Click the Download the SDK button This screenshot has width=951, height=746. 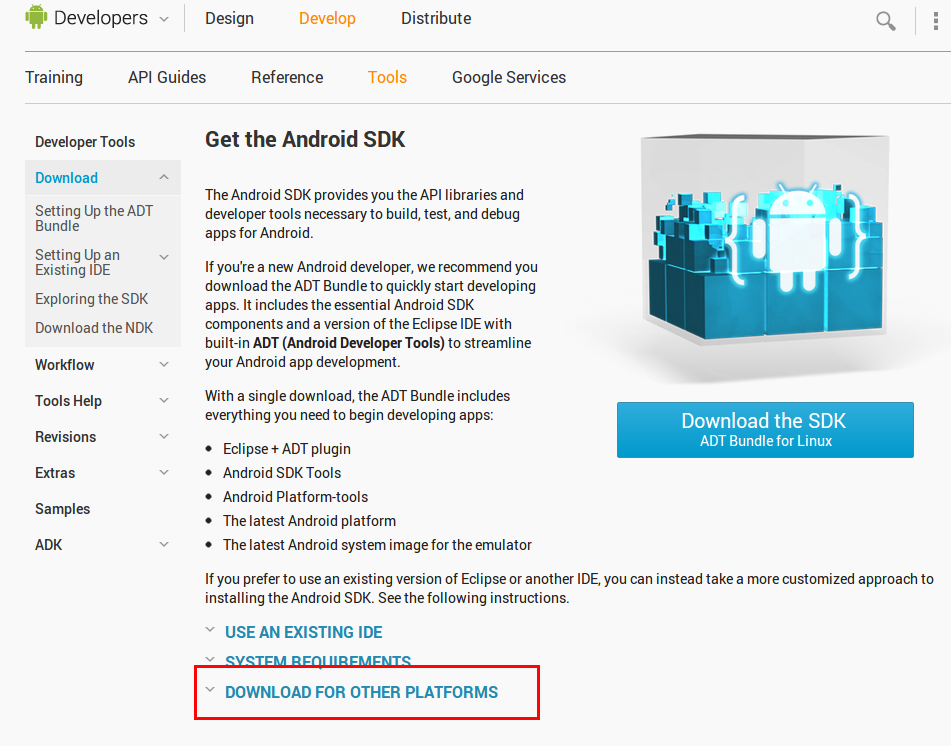pos(765,429)
